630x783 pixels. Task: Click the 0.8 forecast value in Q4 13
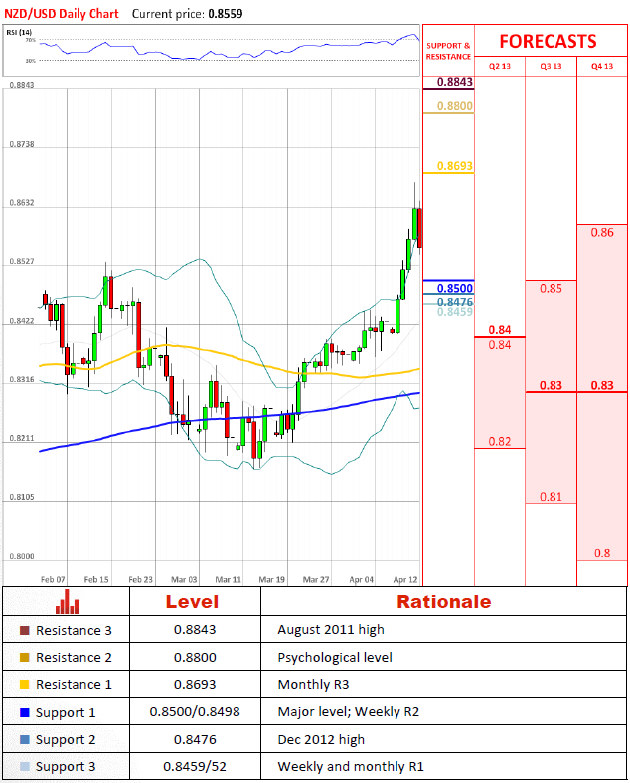tap(602, 553)
